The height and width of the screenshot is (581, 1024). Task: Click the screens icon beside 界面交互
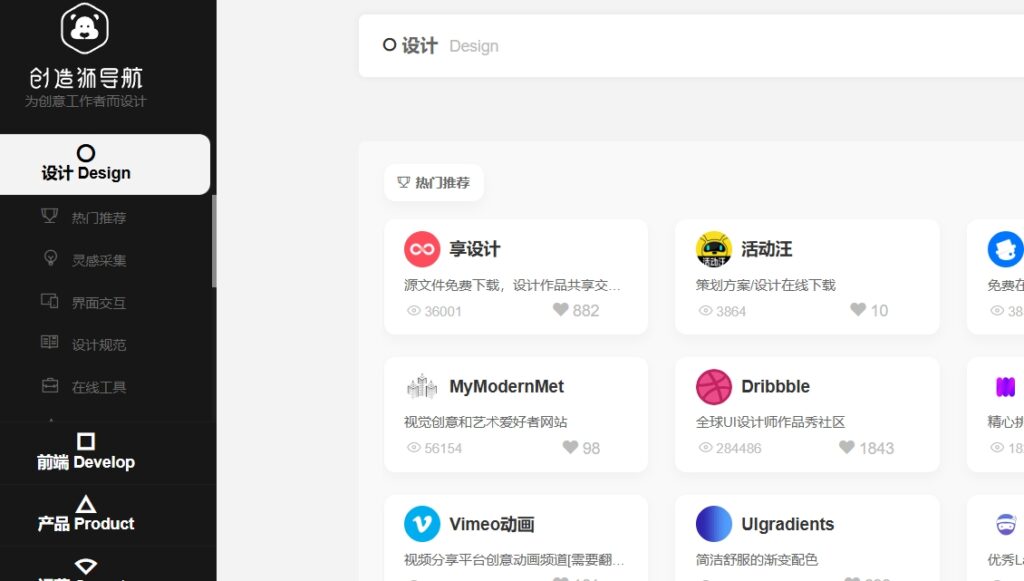point(50,300)
